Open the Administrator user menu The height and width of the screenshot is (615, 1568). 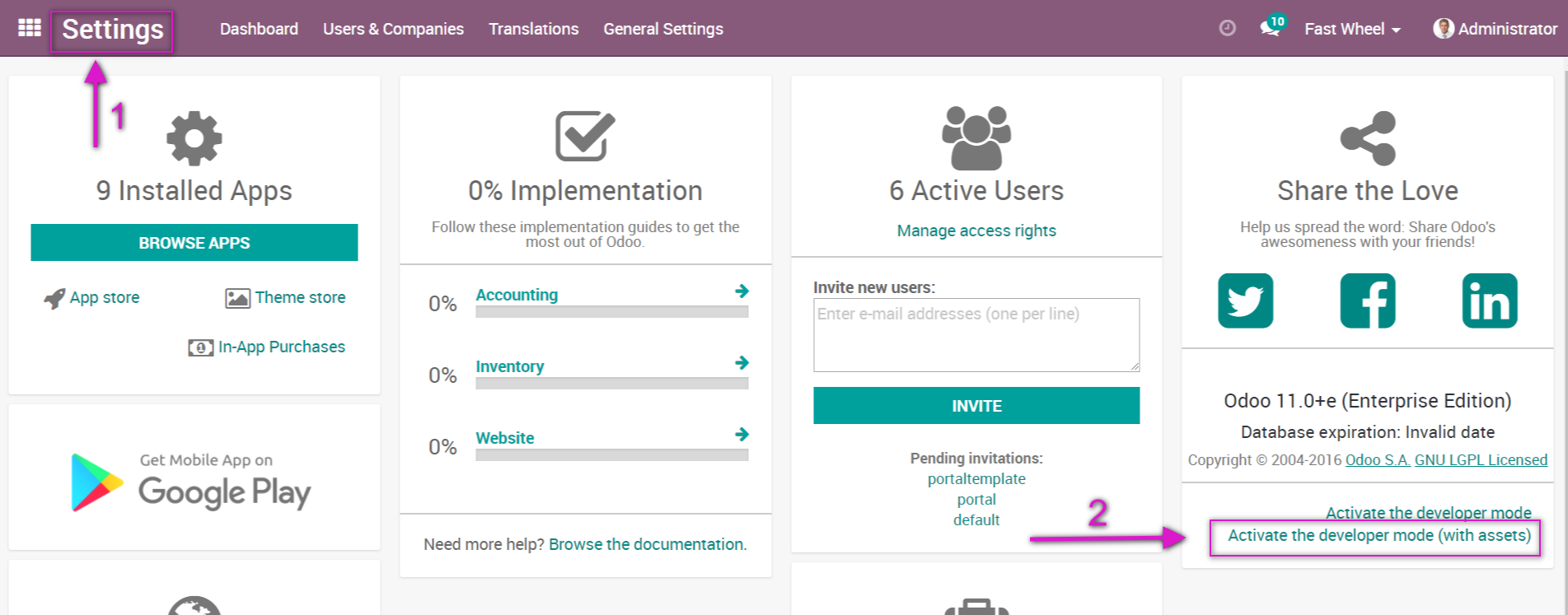click(1495, 29)
